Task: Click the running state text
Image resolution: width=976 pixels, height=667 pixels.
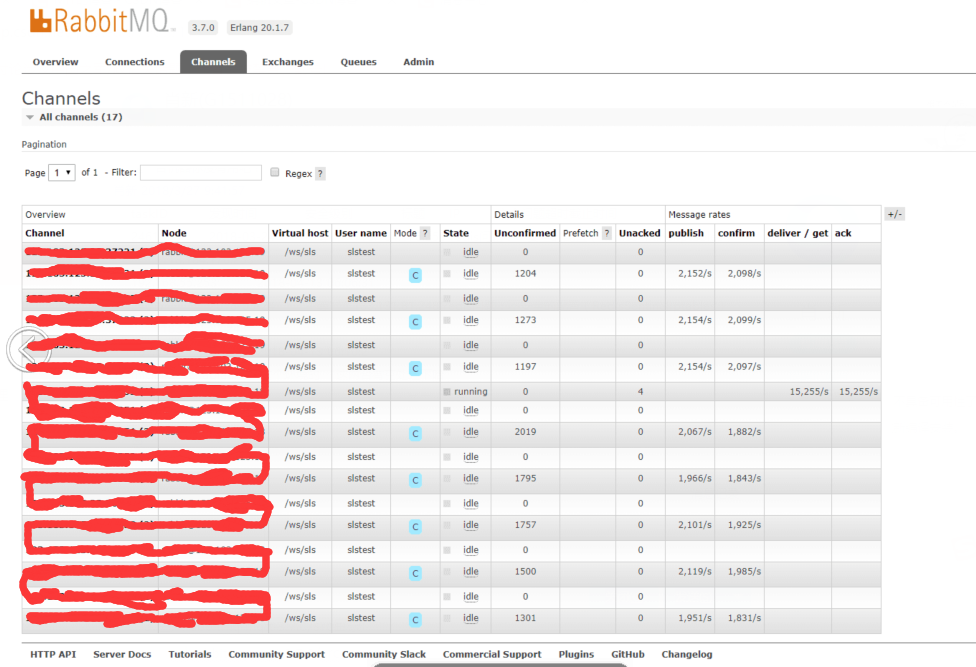Action: 471,392
